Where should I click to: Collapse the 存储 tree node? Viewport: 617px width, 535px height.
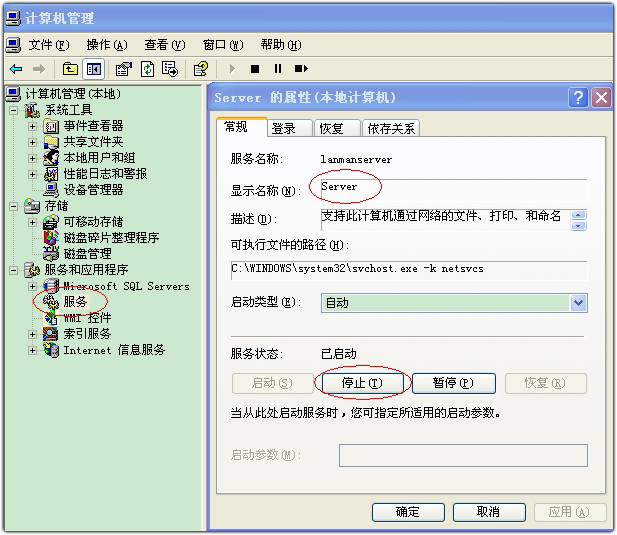pos(13,206)
